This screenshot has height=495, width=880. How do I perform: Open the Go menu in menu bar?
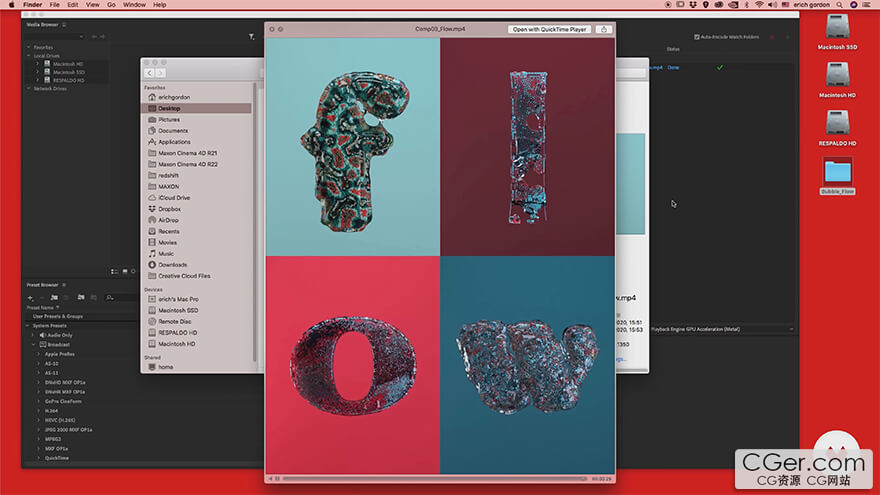click(x=111, y=5)
